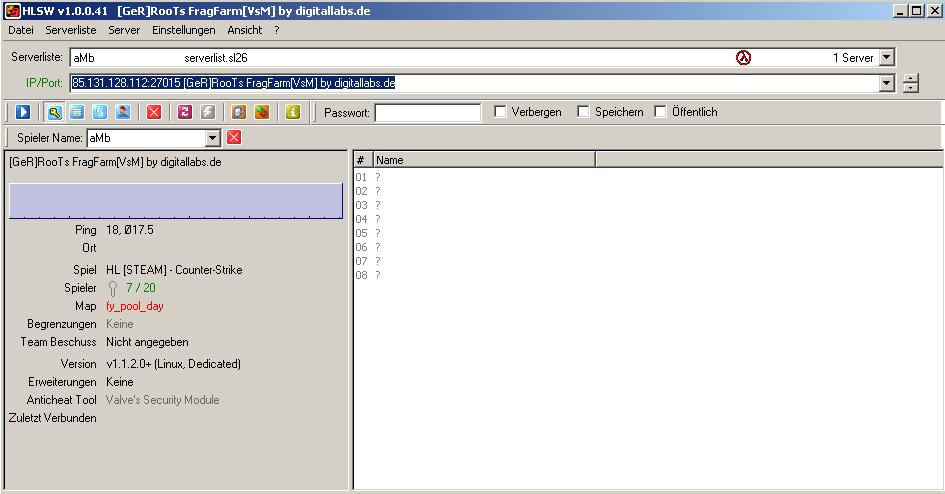Viewport: 945px width, 494px height.
Task: Open the Ansicht menu
Action: (x=244, y=30)
